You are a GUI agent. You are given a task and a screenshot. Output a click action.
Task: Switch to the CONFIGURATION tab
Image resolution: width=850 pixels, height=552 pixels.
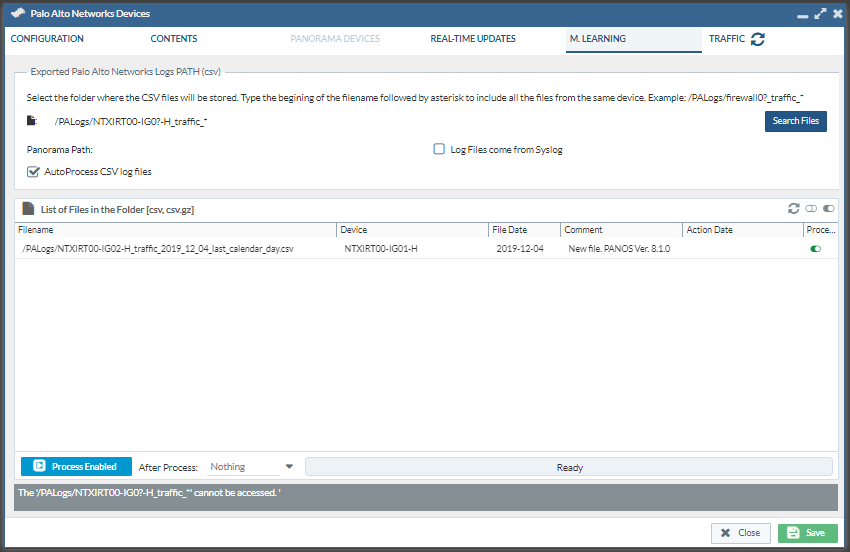click(x=47, y=39)
